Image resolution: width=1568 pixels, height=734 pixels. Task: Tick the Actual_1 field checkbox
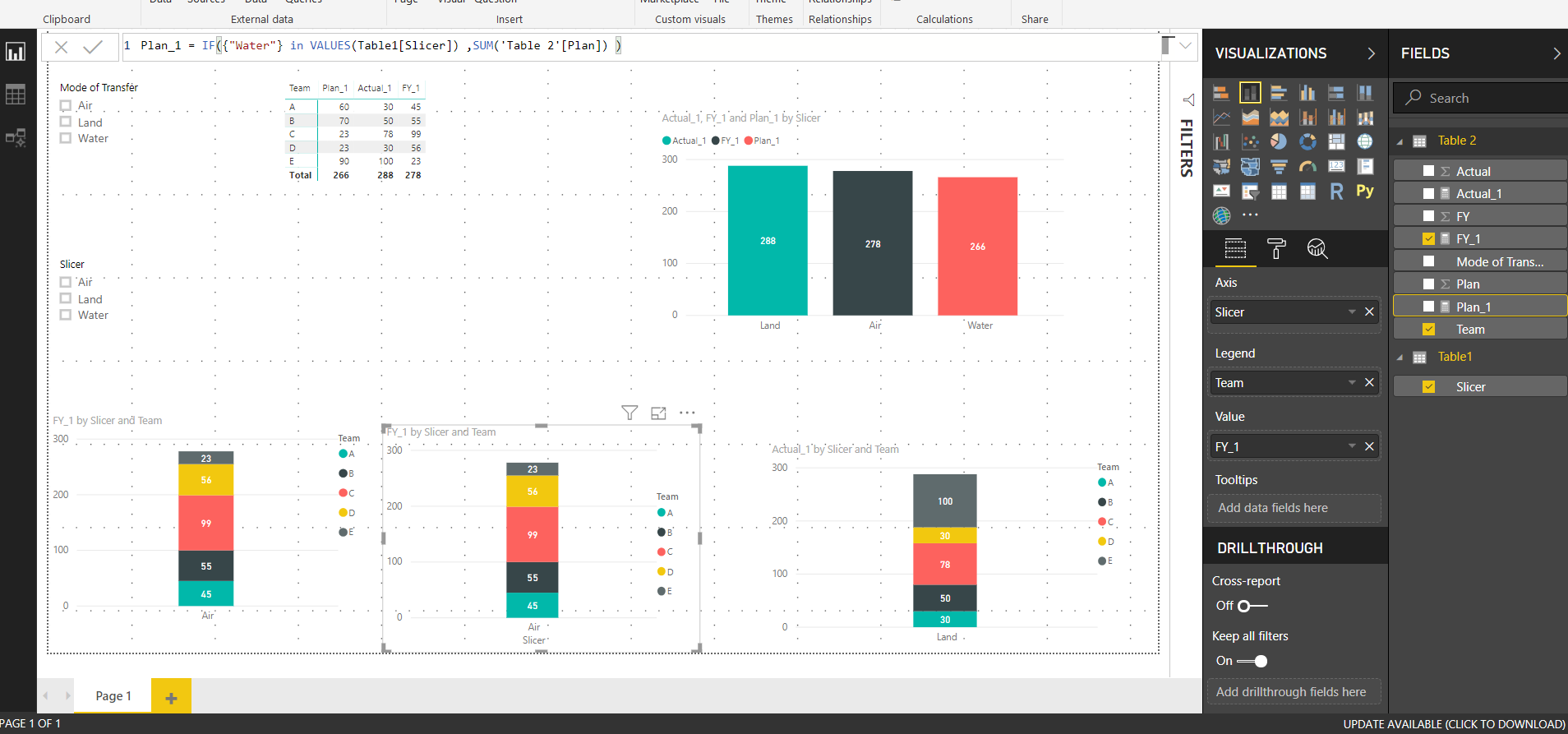click(x=1428, y=193)
